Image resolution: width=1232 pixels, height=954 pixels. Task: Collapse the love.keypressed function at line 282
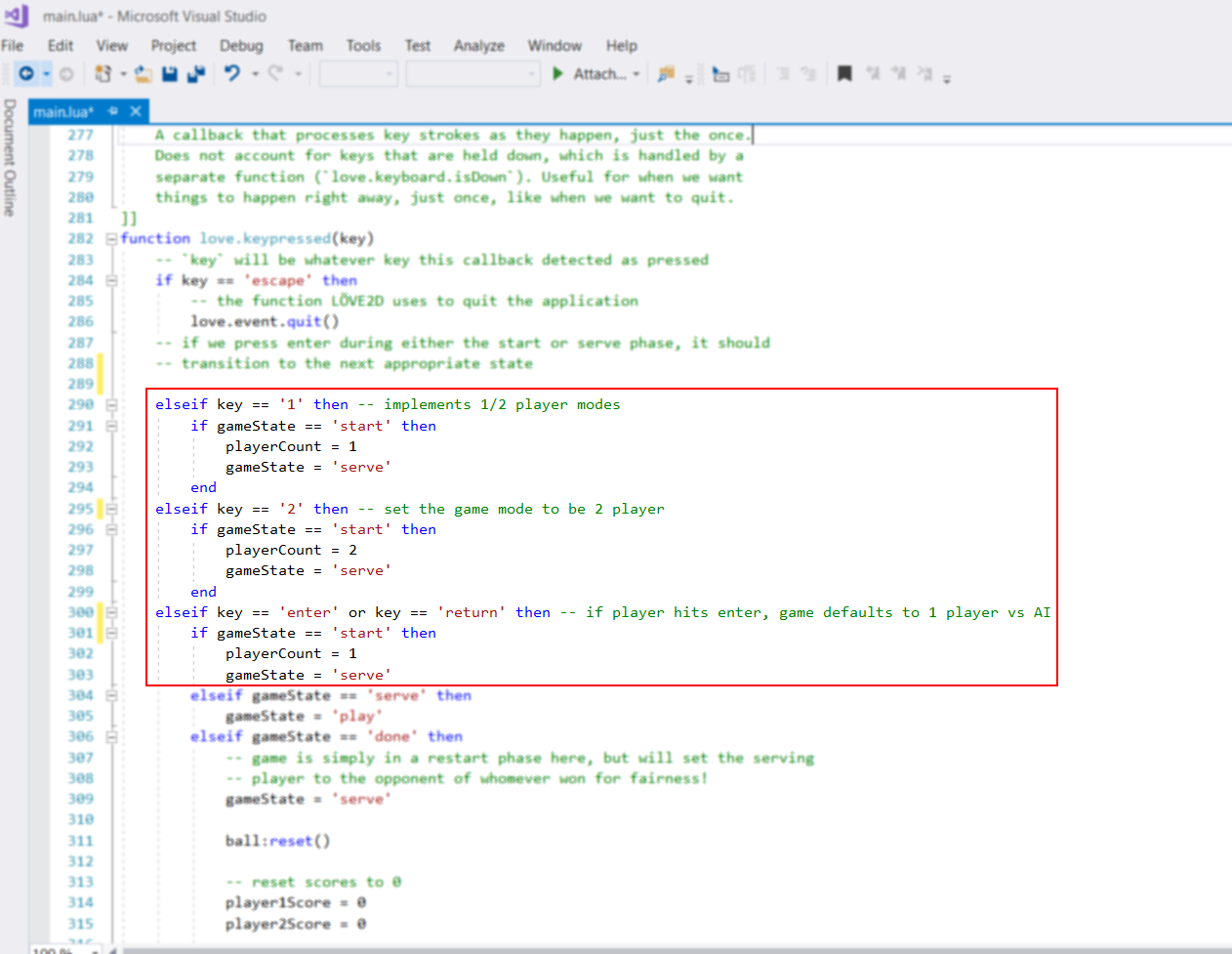point(111,238)
